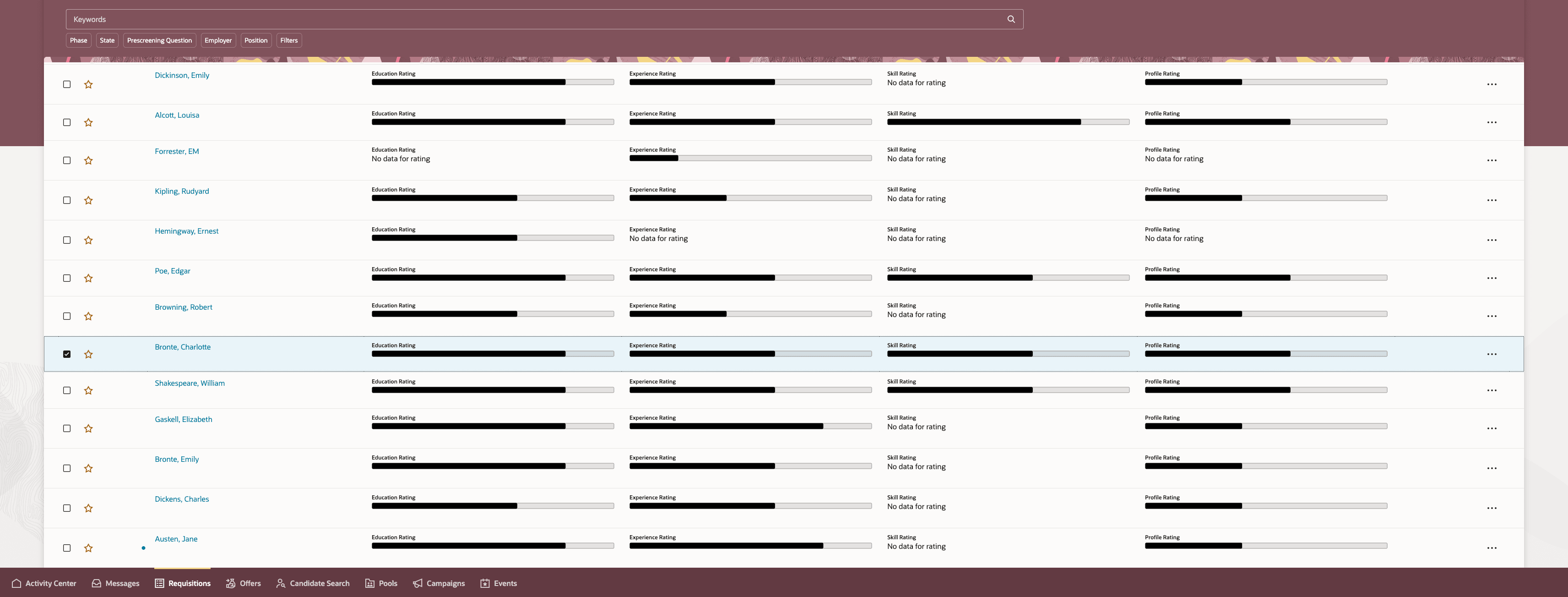Screen dimensions: 1568x597
Task: Open actions ellipsis for Poe, Edgar
Action: tap(1491, 279)
